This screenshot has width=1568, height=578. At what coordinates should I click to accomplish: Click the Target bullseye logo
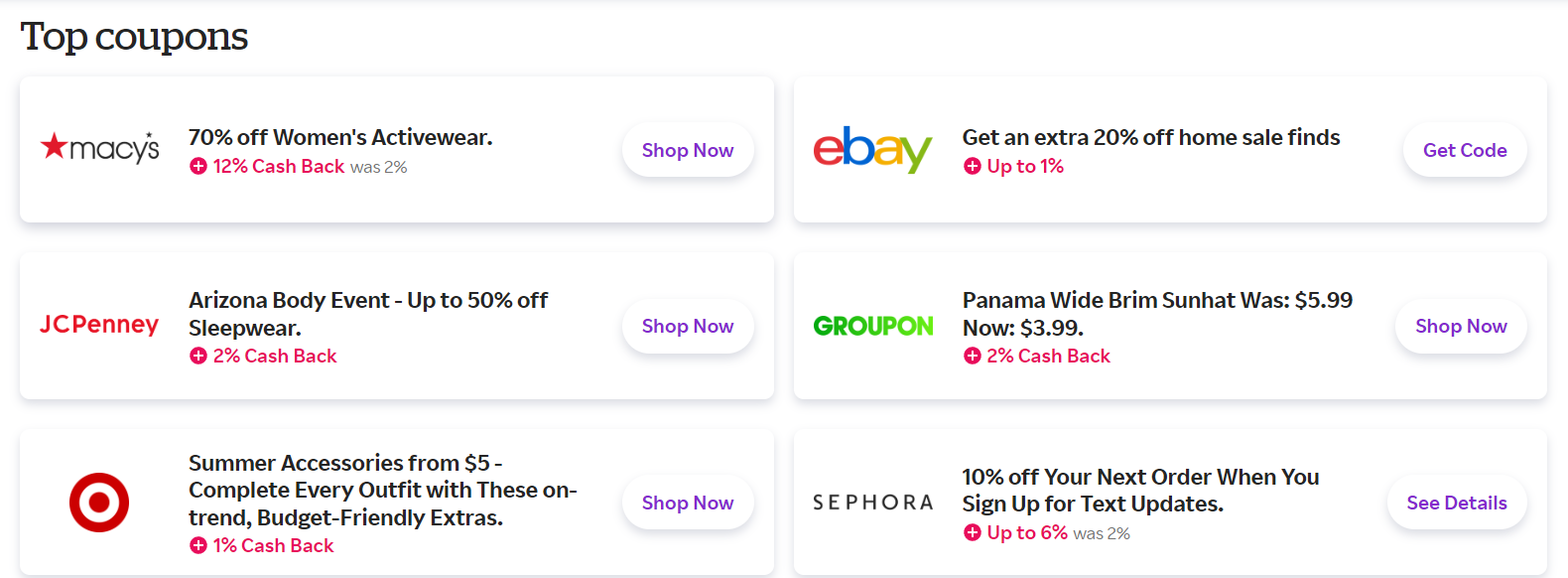99,503
